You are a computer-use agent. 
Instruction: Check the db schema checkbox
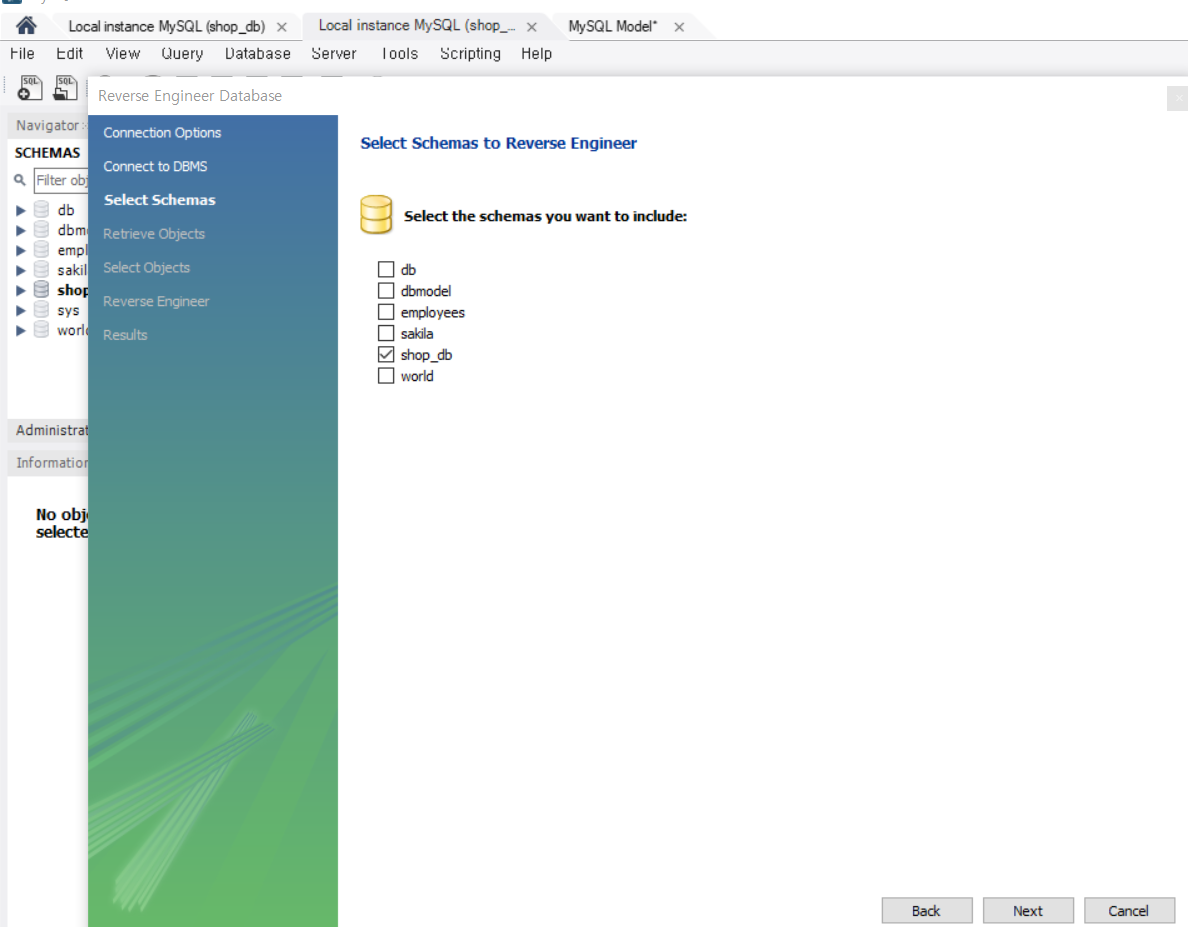[386, 270]
